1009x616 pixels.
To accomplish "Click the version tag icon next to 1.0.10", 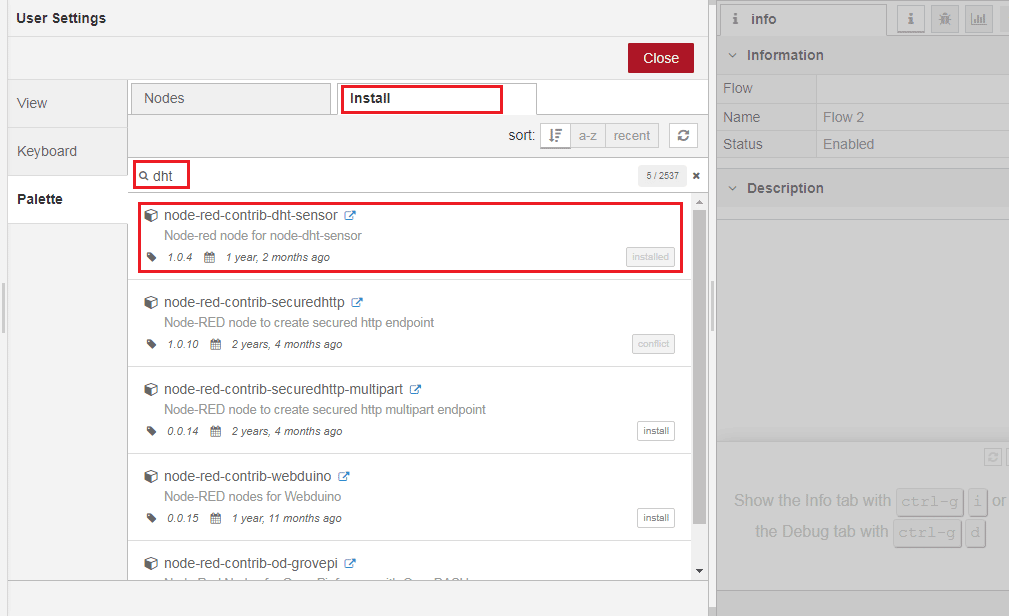I will coord(151,344).
